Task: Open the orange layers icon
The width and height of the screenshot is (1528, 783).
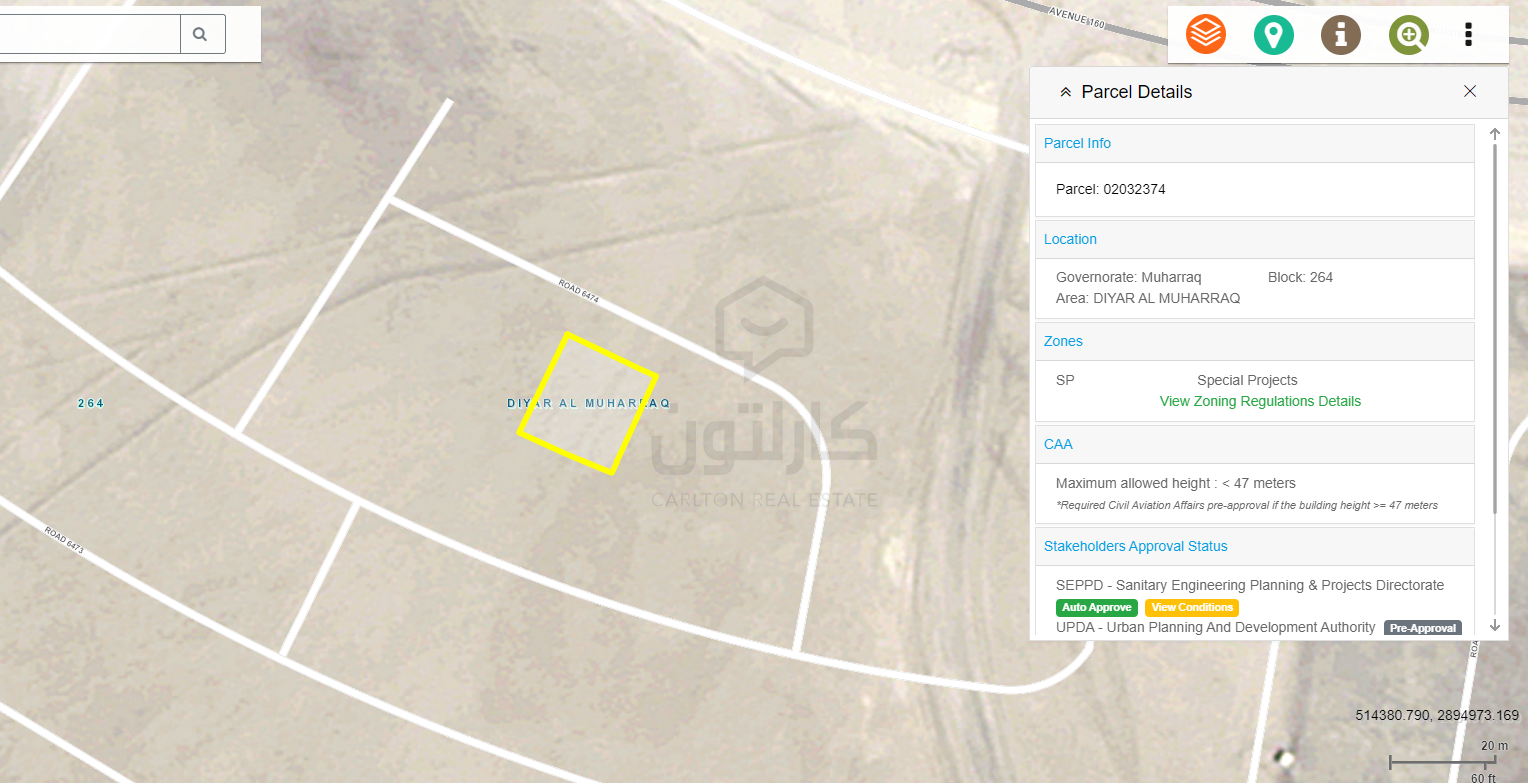Action: point(1206,35)
